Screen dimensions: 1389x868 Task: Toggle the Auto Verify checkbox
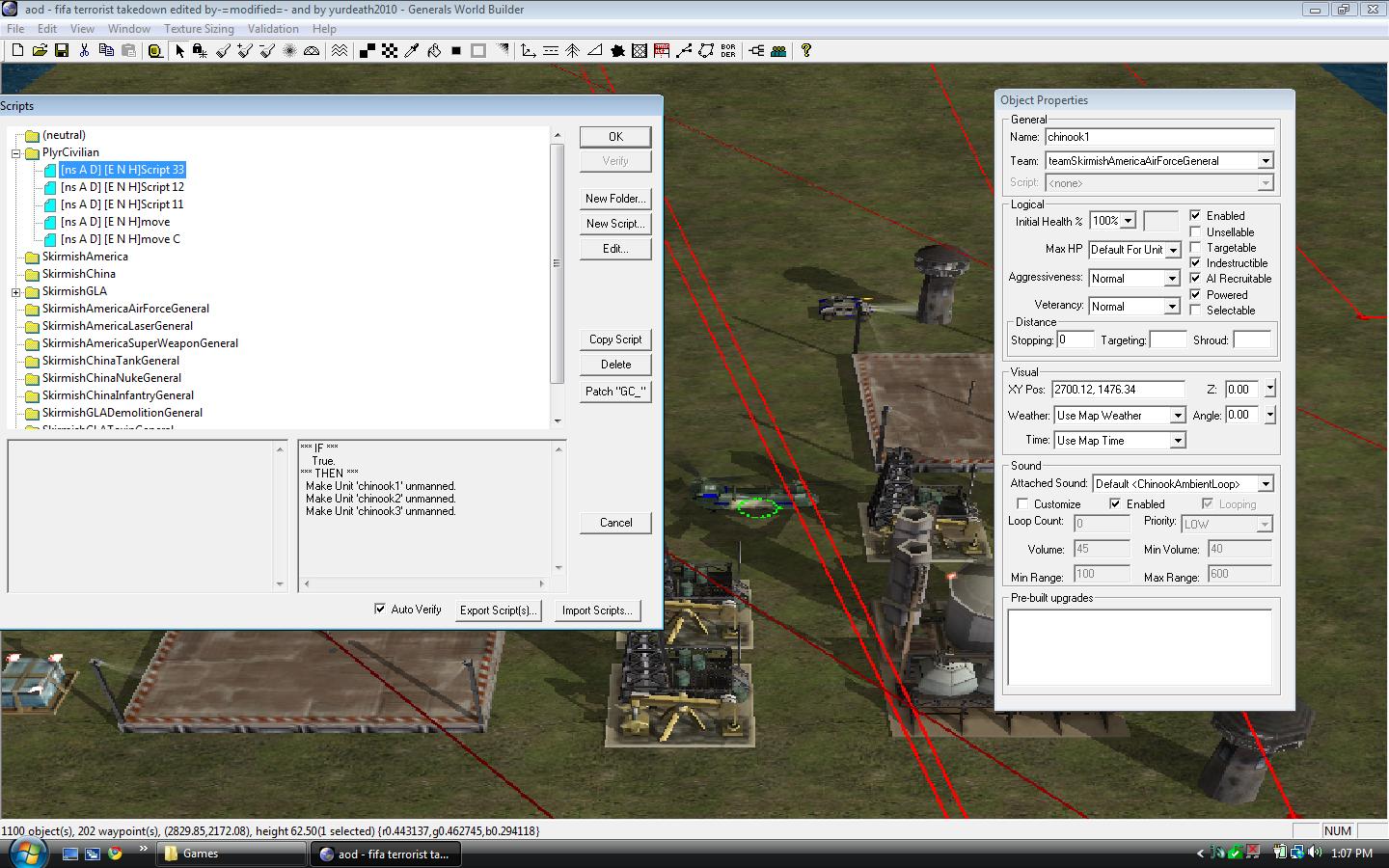click(380, 610)
